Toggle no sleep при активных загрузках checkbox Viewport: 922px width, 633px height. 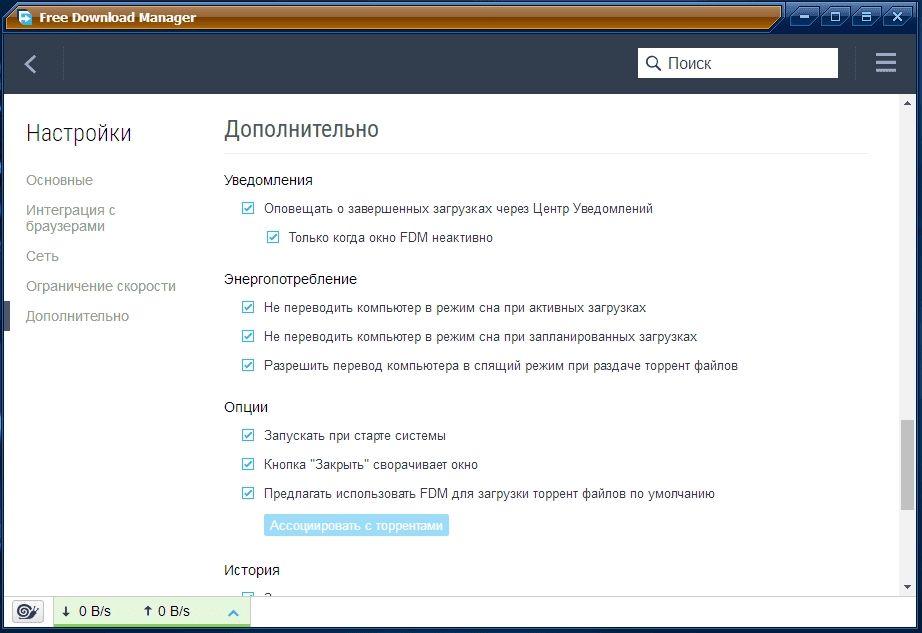click(x=248, y=307)
